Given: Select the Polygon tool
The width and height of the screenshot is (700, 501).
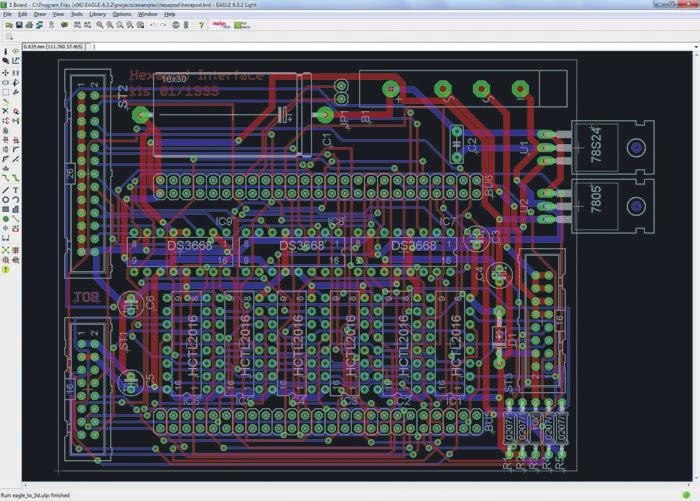Looking at the screenshot, I should point(16,209).
